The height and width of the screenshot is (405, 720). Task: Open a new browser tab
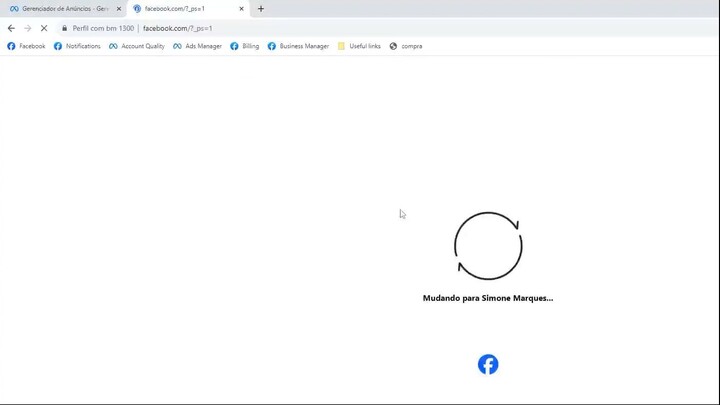click(261, 9)
